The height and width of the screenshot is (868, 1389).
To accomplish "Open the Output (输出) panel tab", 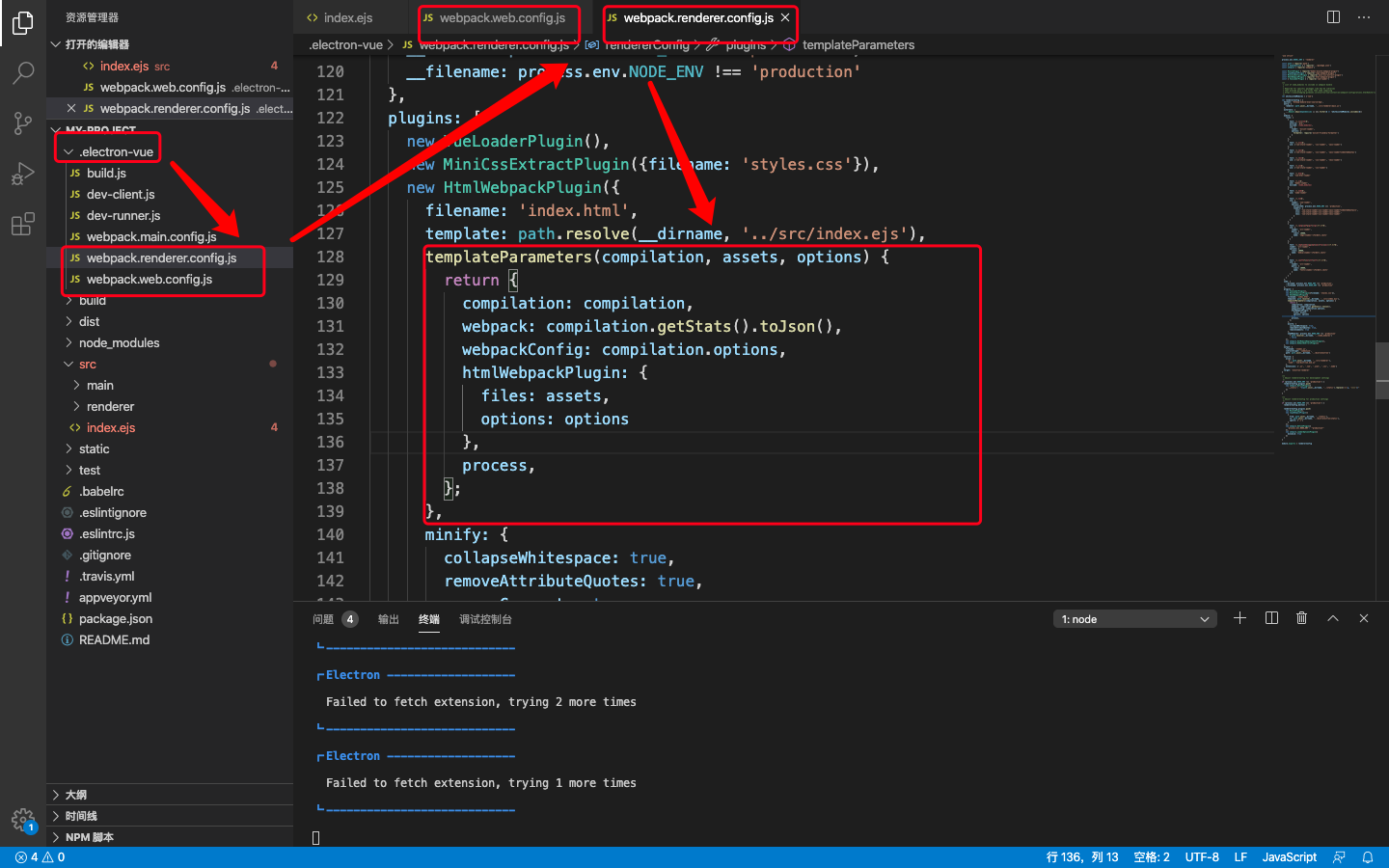I will [x=389, y=619].
